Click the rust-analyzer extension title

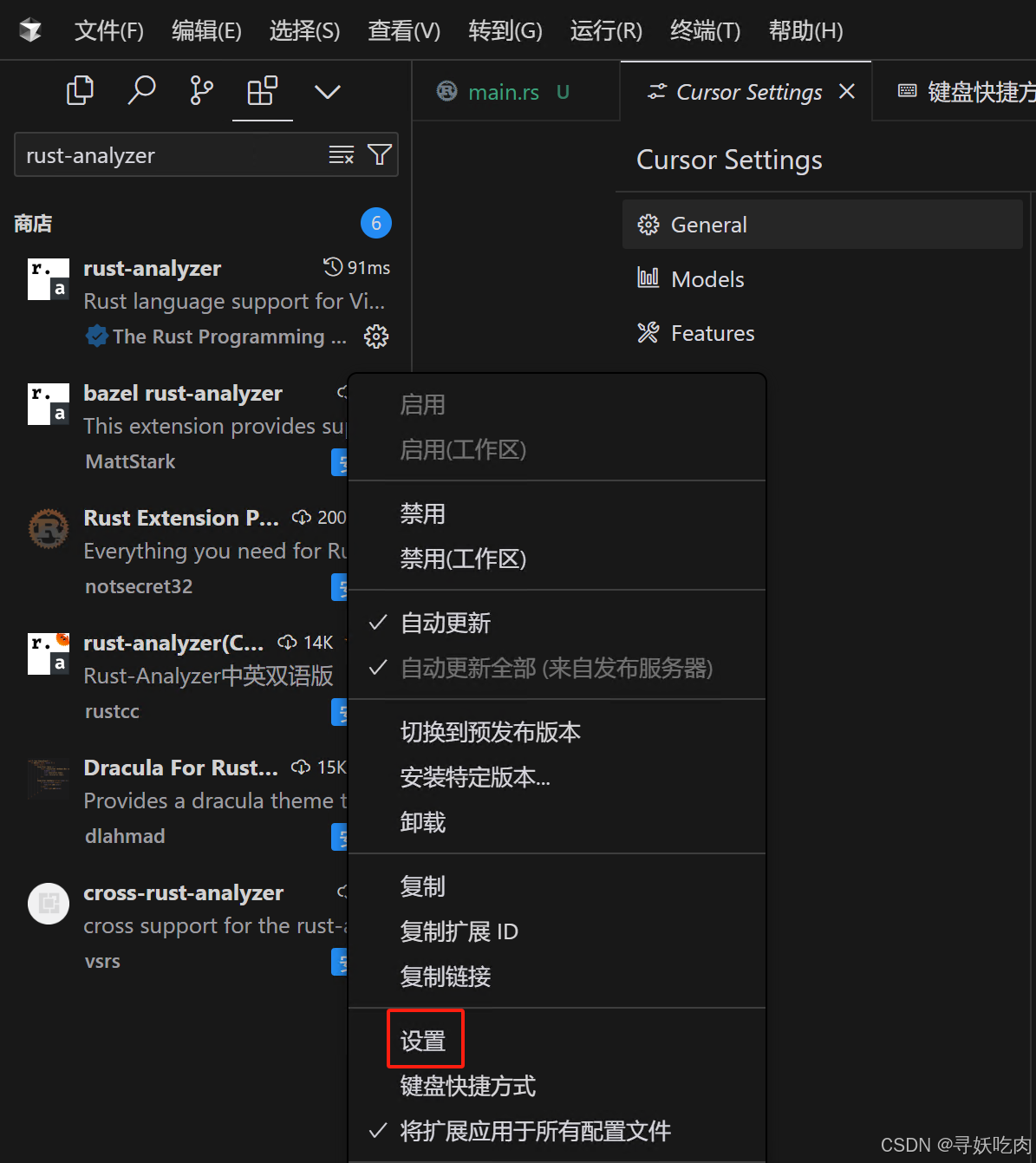coord(153,268)
